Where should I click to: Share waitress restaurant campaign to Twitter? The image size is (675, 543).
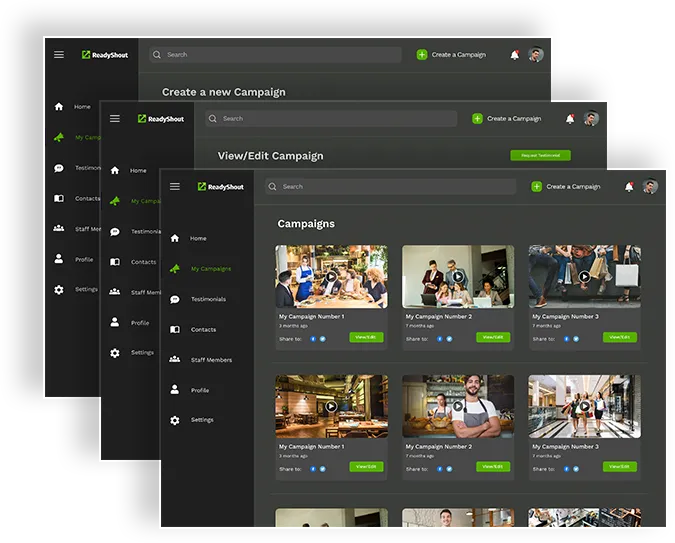pyautogui.click(x=322, y=339)
